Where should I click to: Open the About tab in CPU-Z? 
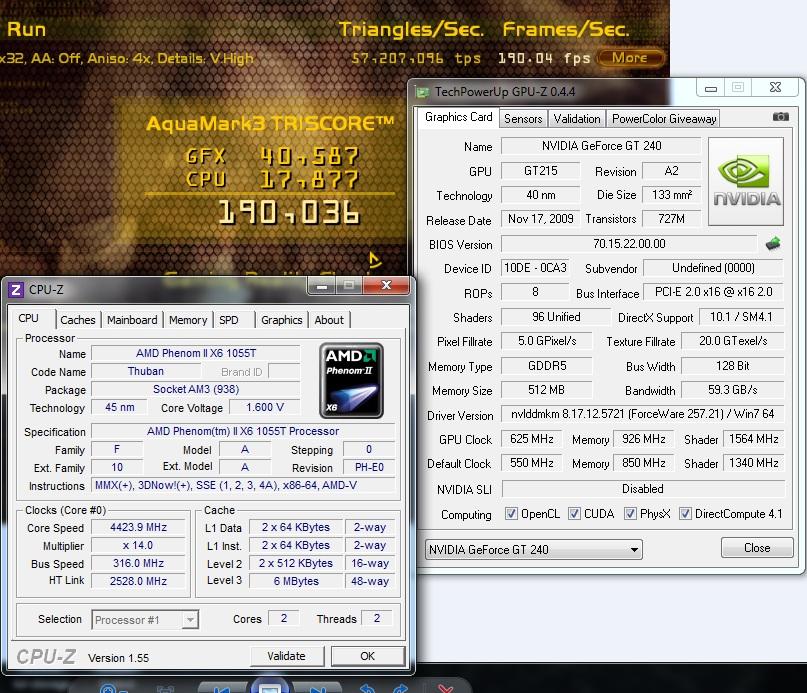tap(329, 320)
